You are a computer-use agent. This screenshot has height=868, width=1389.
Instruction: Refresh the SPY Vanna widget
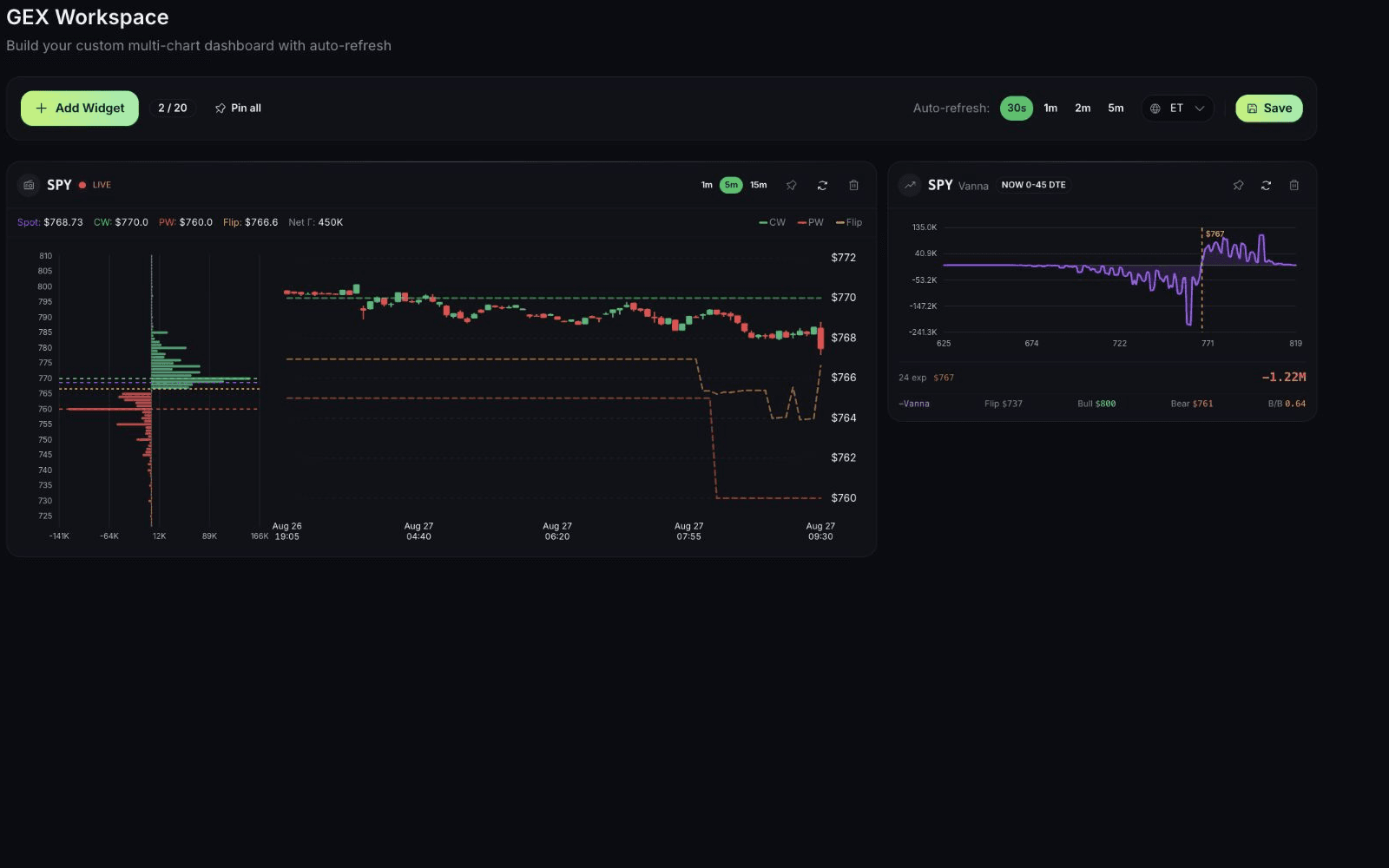coord(1266,185)
